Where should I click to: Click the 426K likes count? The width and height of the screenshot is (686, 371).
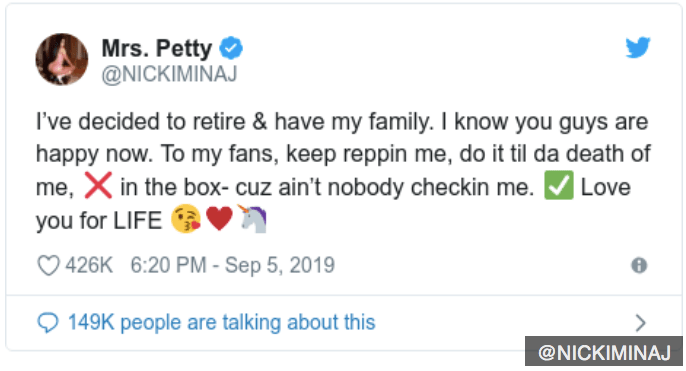pyautogui.click(x=89, y=266)
